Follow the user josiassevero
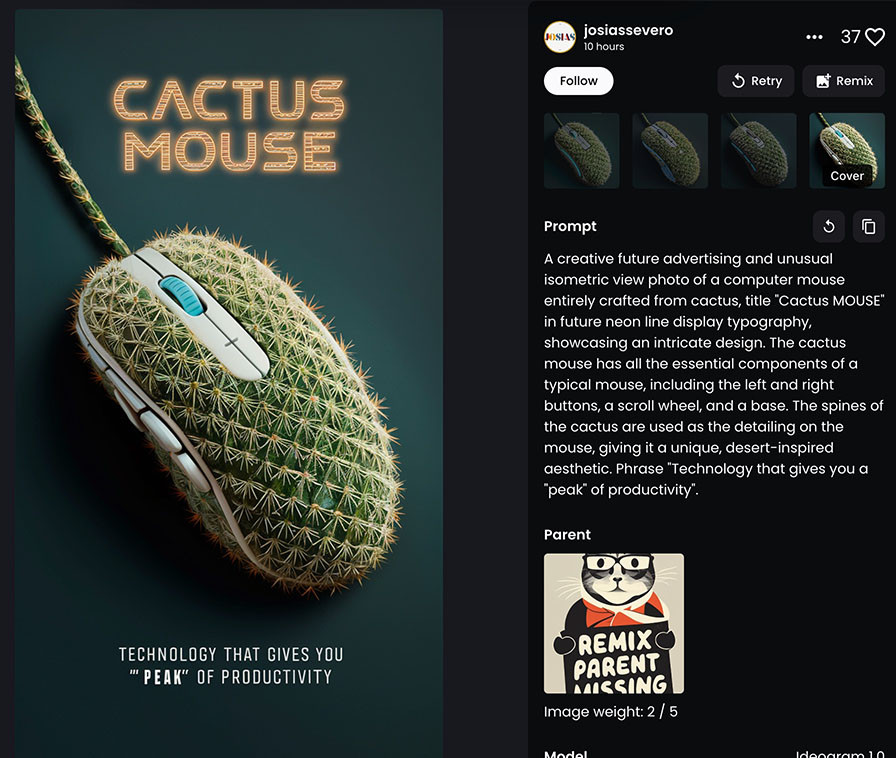This screenshot has width=896, height=758. [578, 81]
